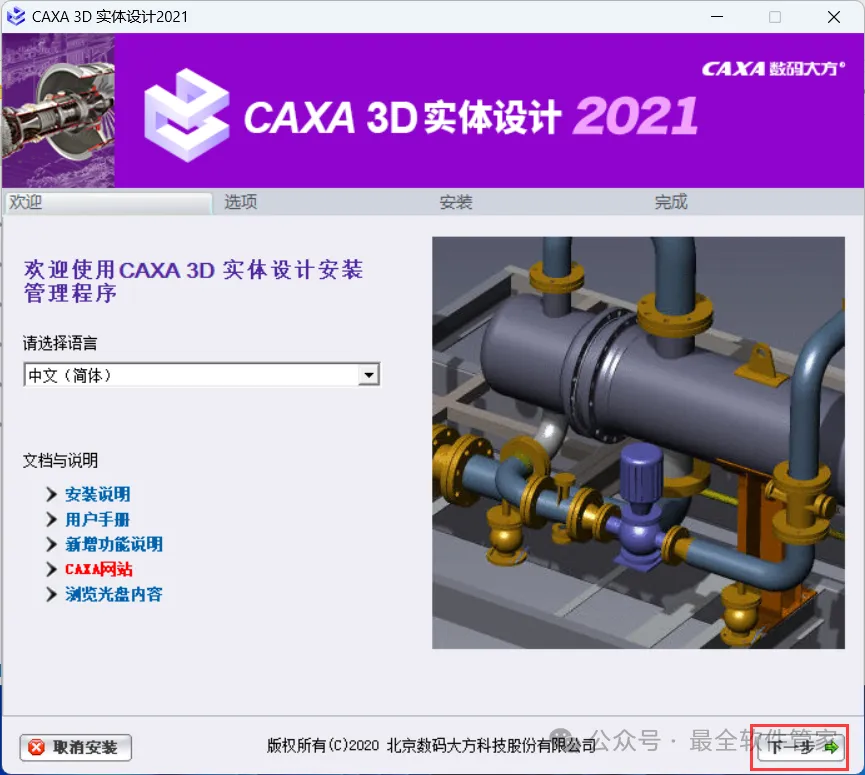Open the 用户手册 link
The image size is (865, 775).
coord(97,520)
